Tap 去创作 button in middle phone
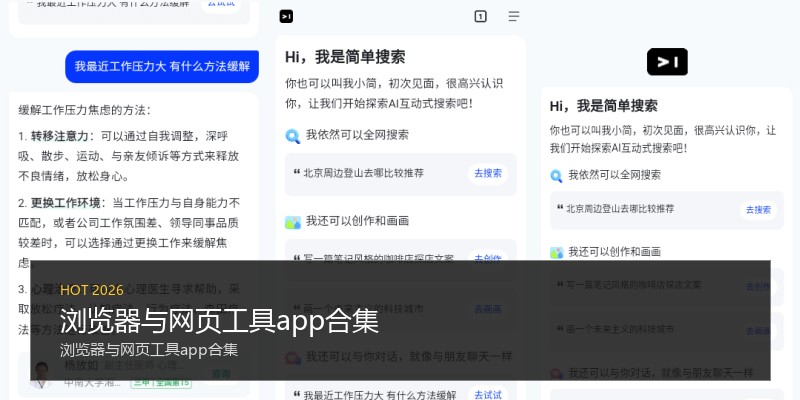The image size is (800, 400). tap(488, 259)
